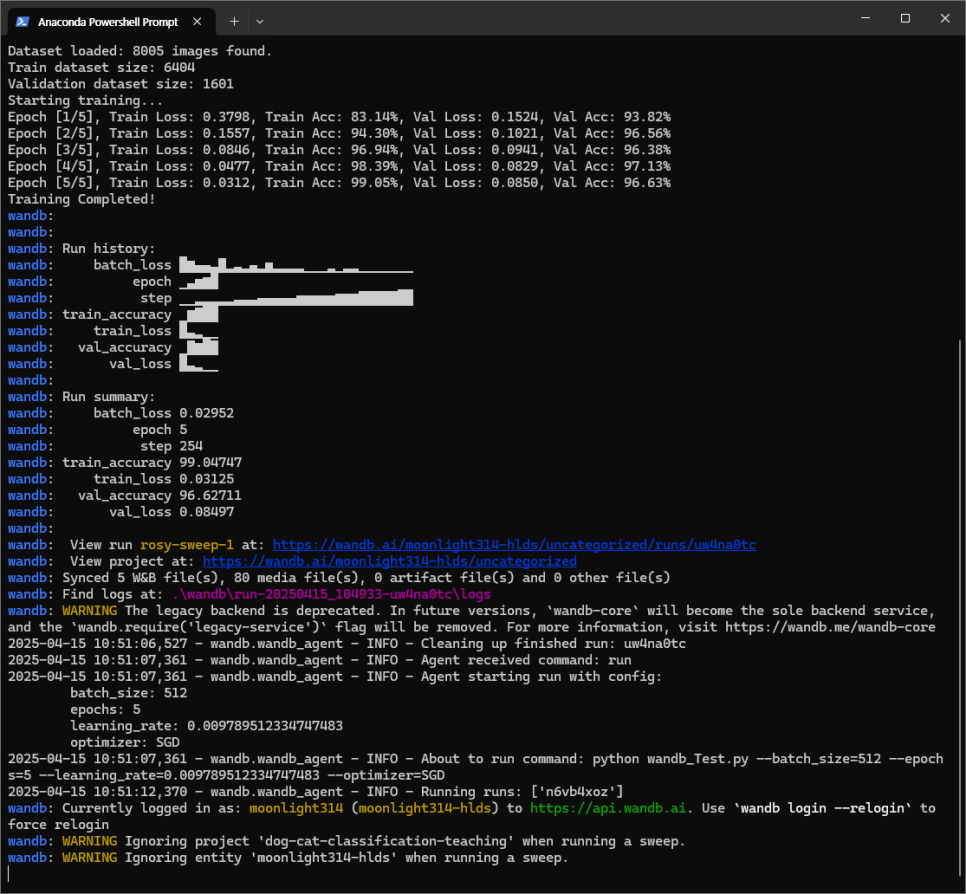966x894 pixels.
Task: Expand the new tab profile dropdown
Action: tap(260, 22)
